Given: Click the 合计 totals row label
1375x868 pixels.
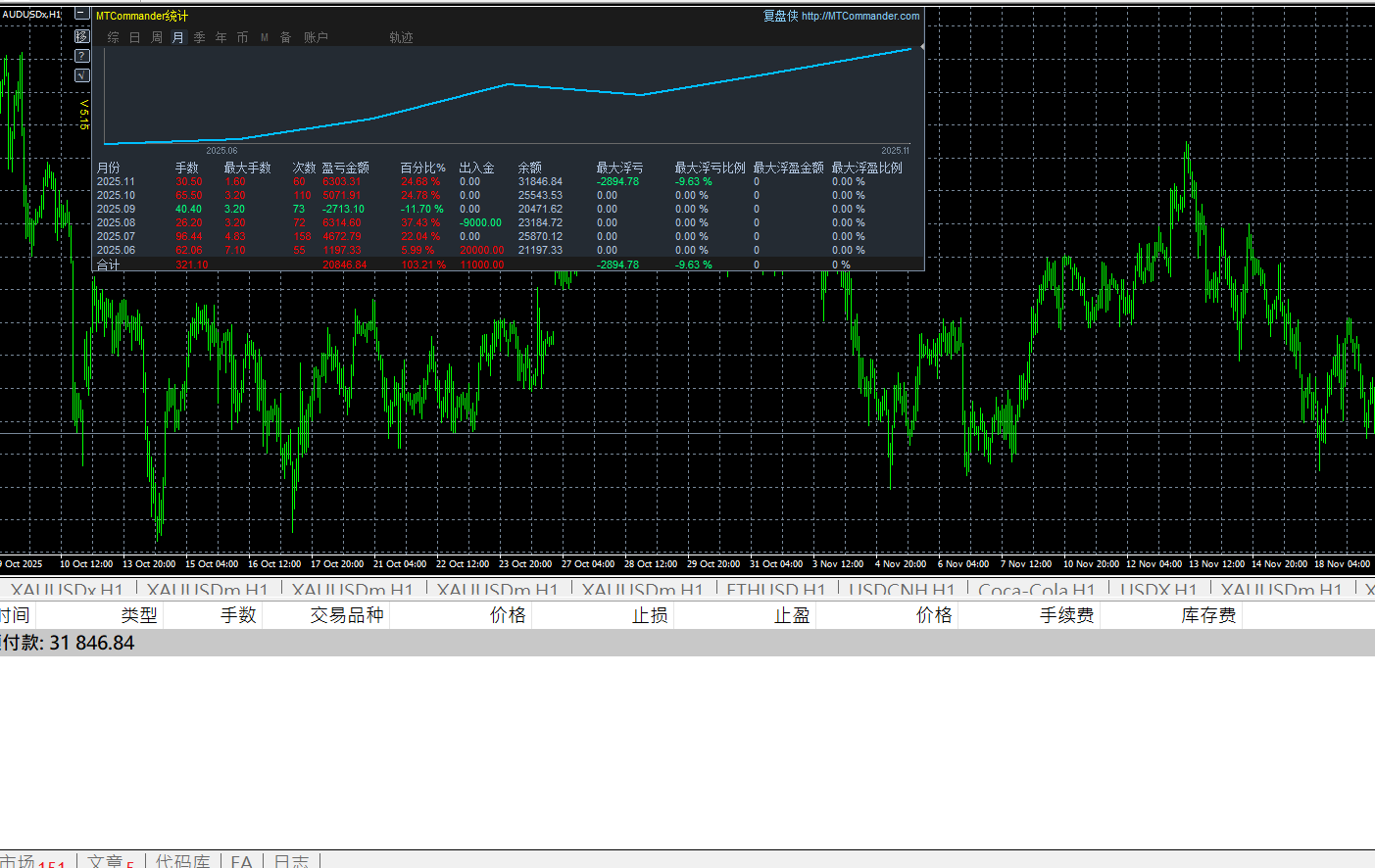Looking at the screenshot, I should (108, 265).
